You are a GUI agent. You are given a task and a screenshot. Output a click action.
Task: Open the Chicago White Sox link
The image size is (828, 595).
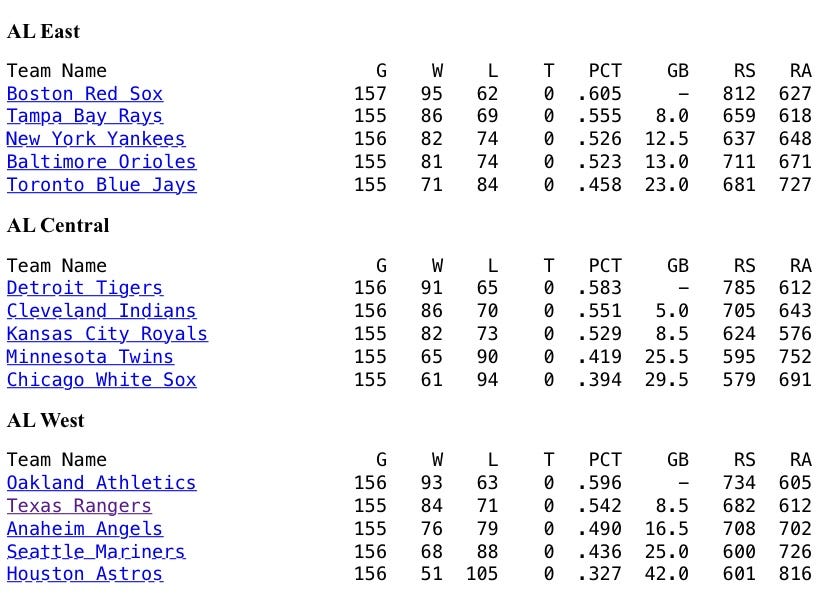(x=101, y=380)
